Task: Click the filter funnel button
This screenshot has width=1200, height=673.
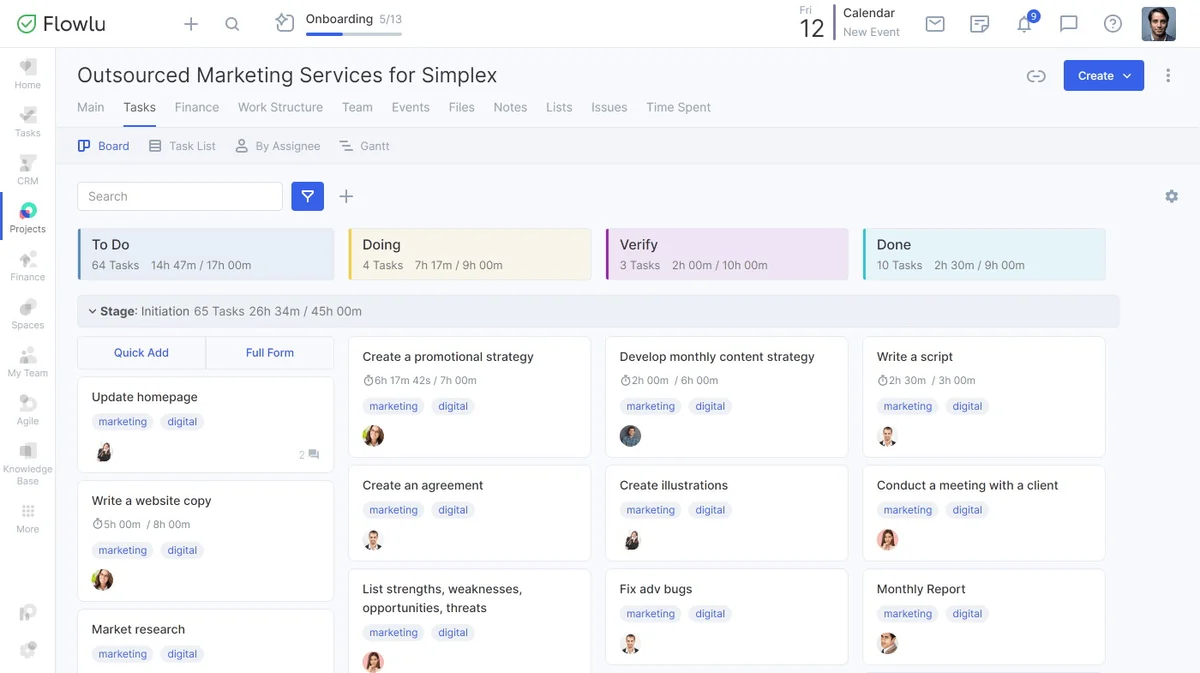Action: [x=308, y=196]
